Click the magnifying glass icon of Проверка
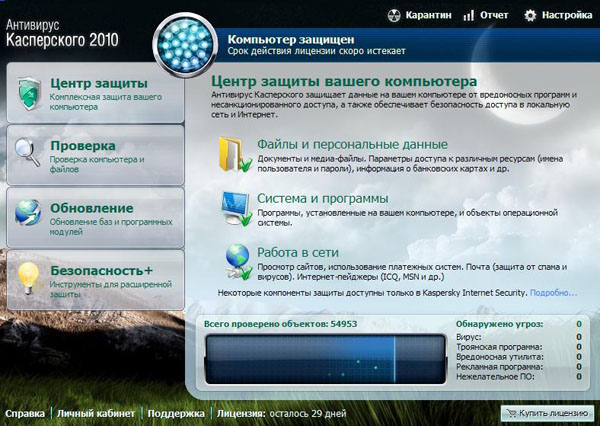 coord(27,152)
